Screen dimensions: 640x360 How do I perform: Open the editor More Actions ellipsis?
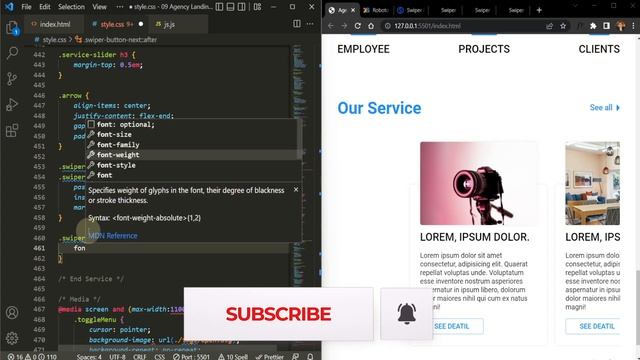(x=310, y=24)
